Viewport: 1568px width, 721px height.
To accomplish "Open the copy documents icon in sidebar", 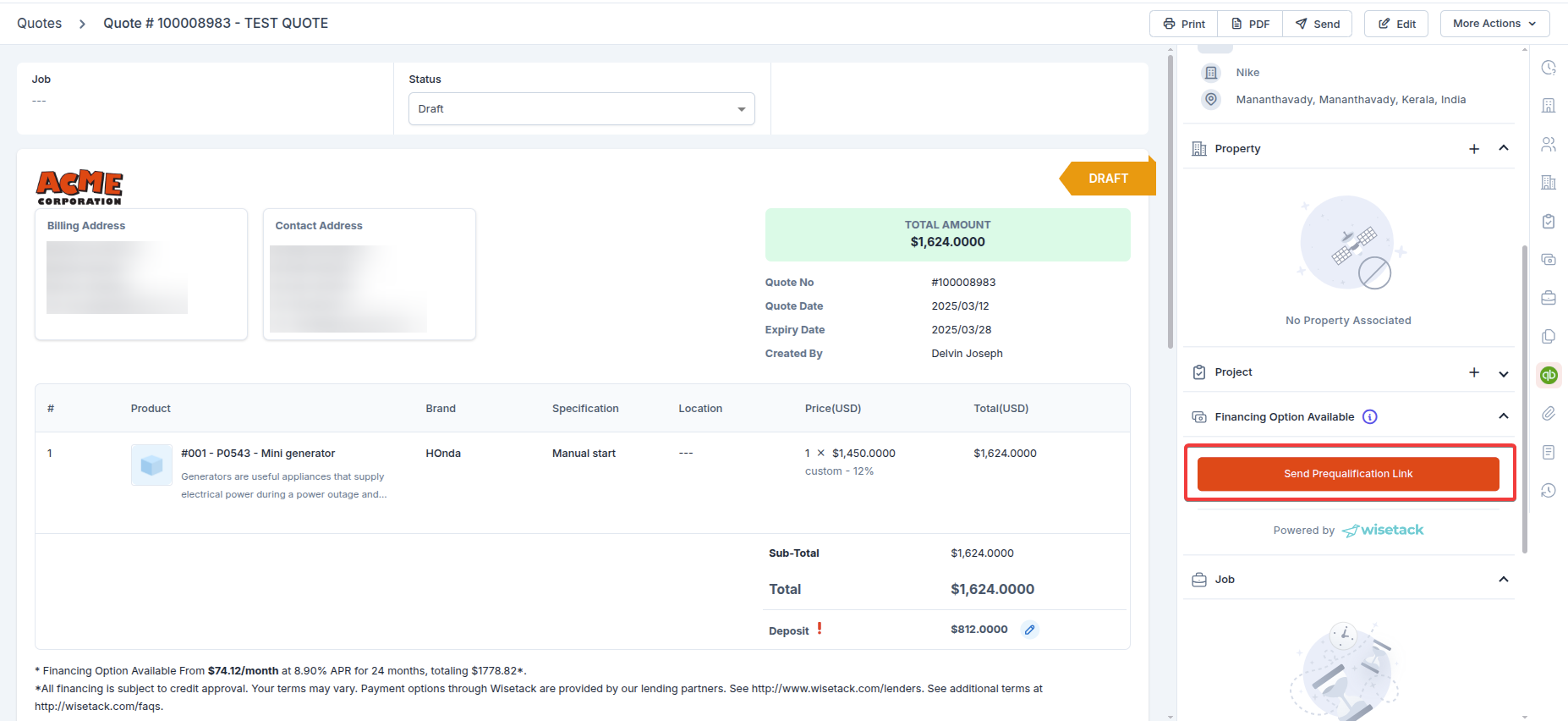I will (x=1549, y=336).
